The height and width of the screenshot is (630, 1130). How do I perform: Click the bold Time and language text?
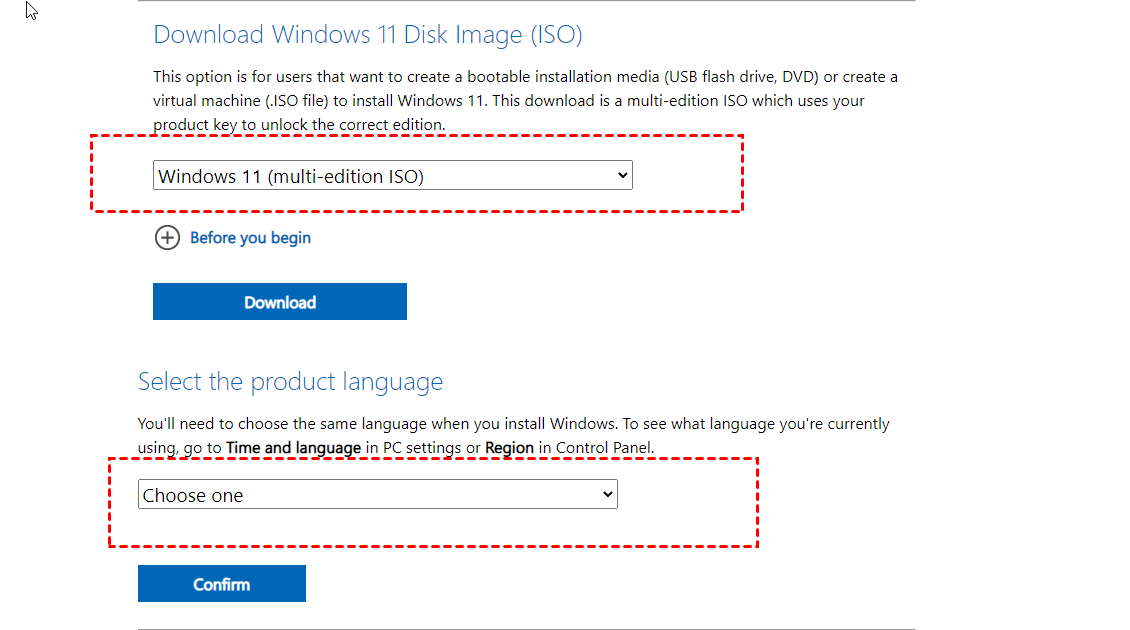pyautogui.click(x=293, y=448)
